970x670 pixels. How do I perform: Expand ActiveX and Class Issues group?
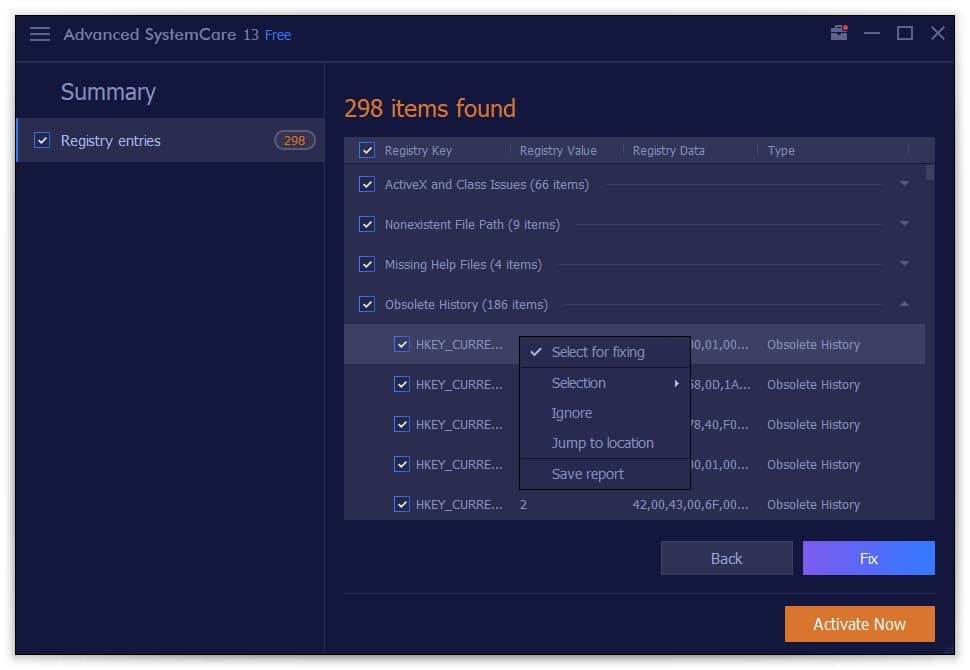pos(904,184)
